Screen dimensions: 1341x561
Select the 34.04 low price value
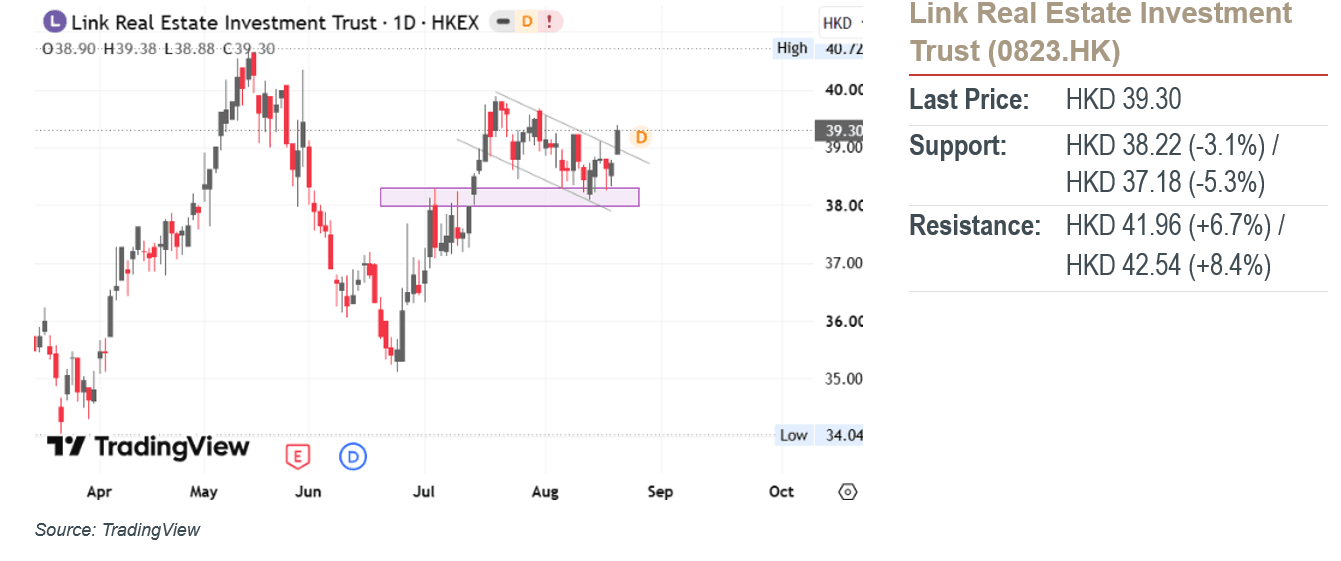[x=845, y=435]
